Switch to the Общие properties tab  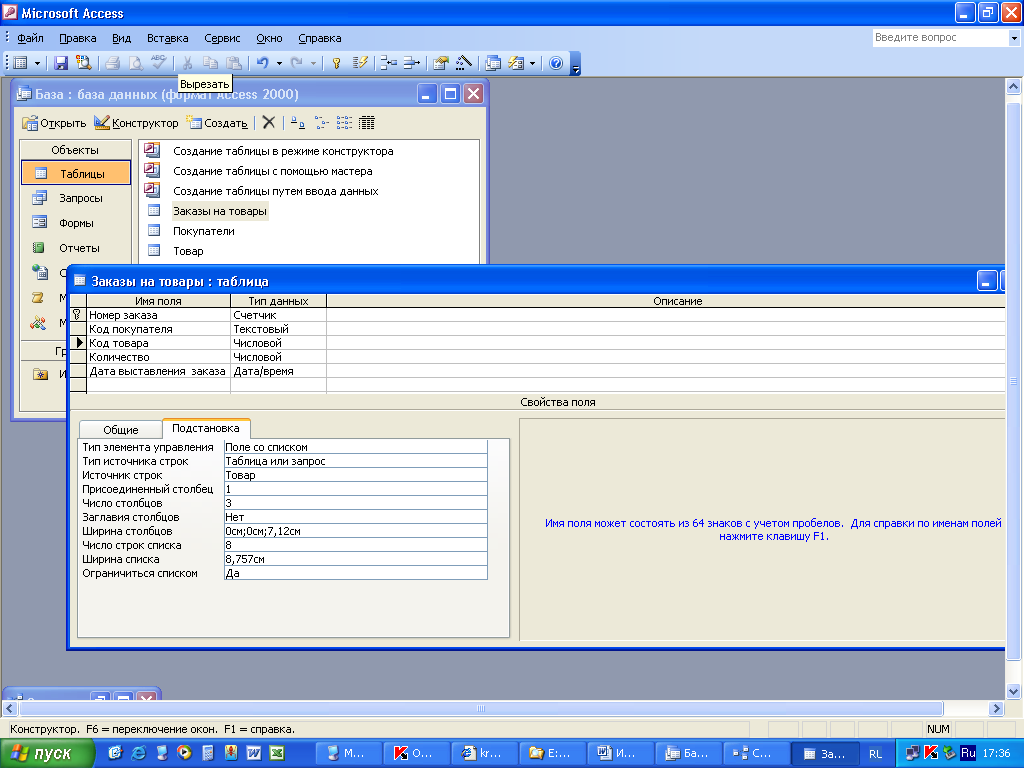pyautogui.click(x=121, y=430)
